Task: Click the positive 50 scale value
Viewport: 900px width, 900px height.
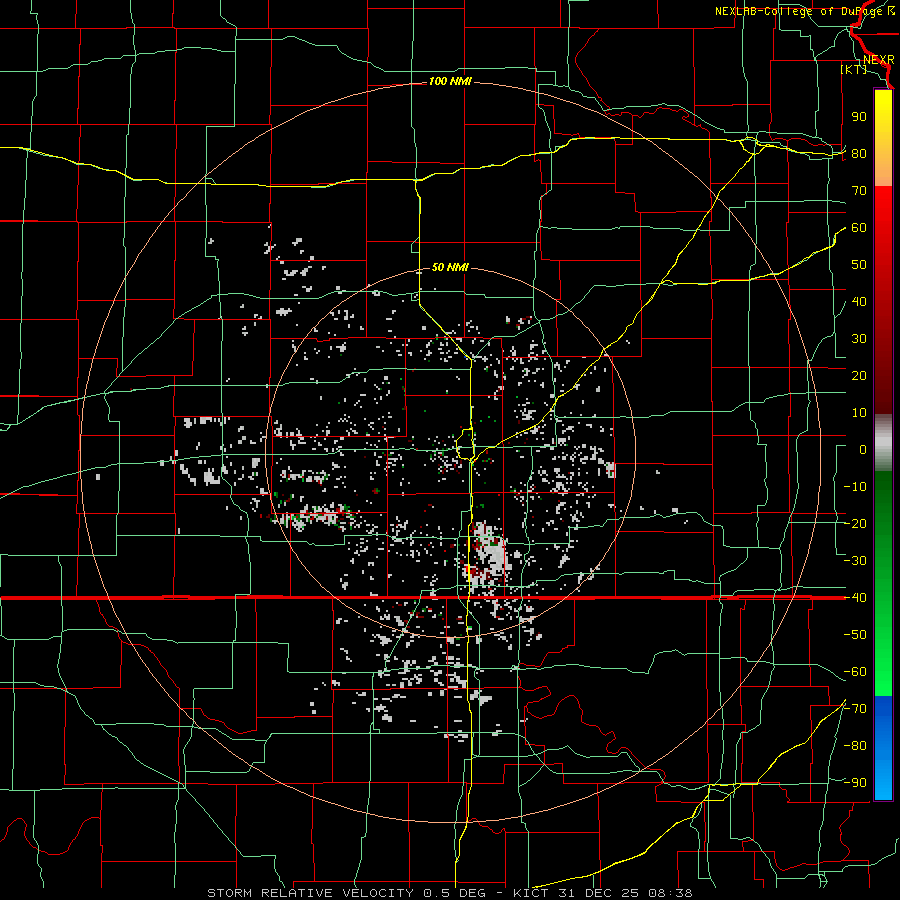Action: [x=859, y=265]
